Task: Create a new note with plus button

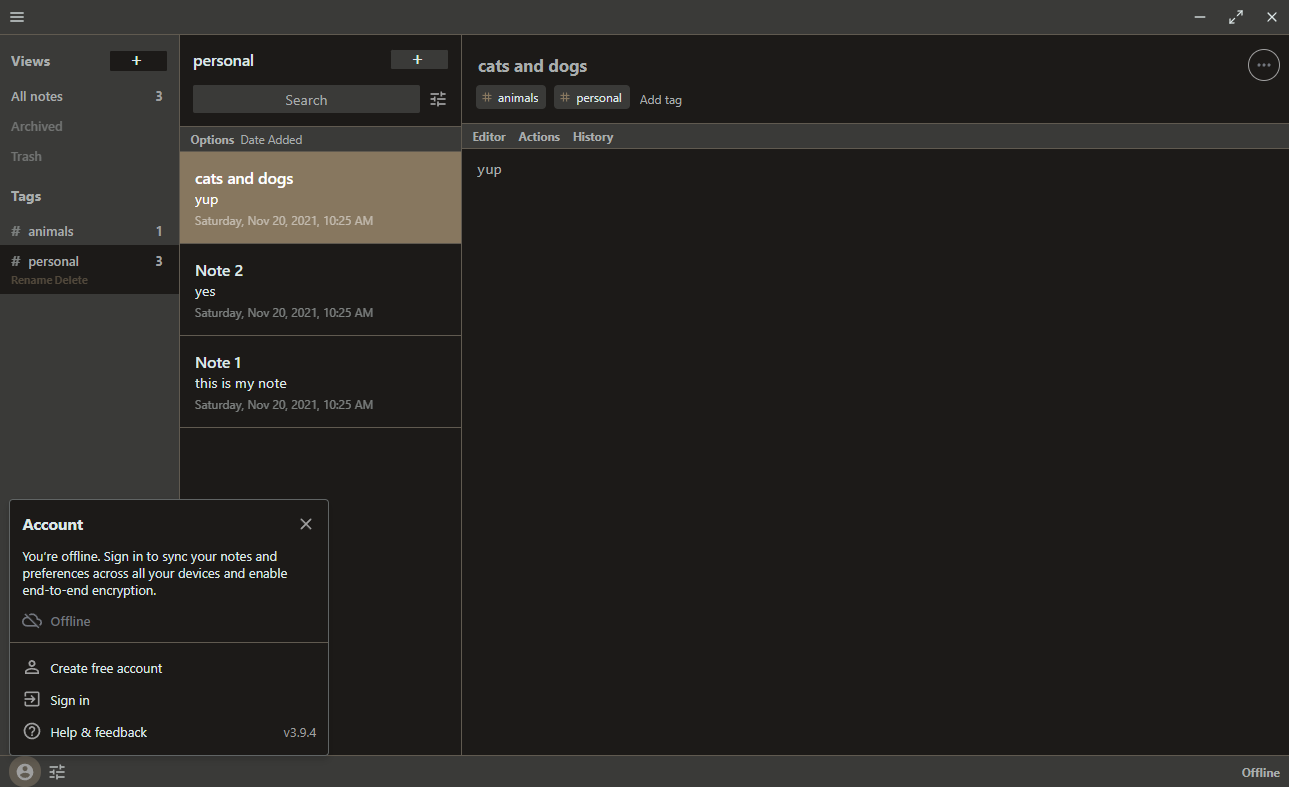Action: (x=418, y=60)
